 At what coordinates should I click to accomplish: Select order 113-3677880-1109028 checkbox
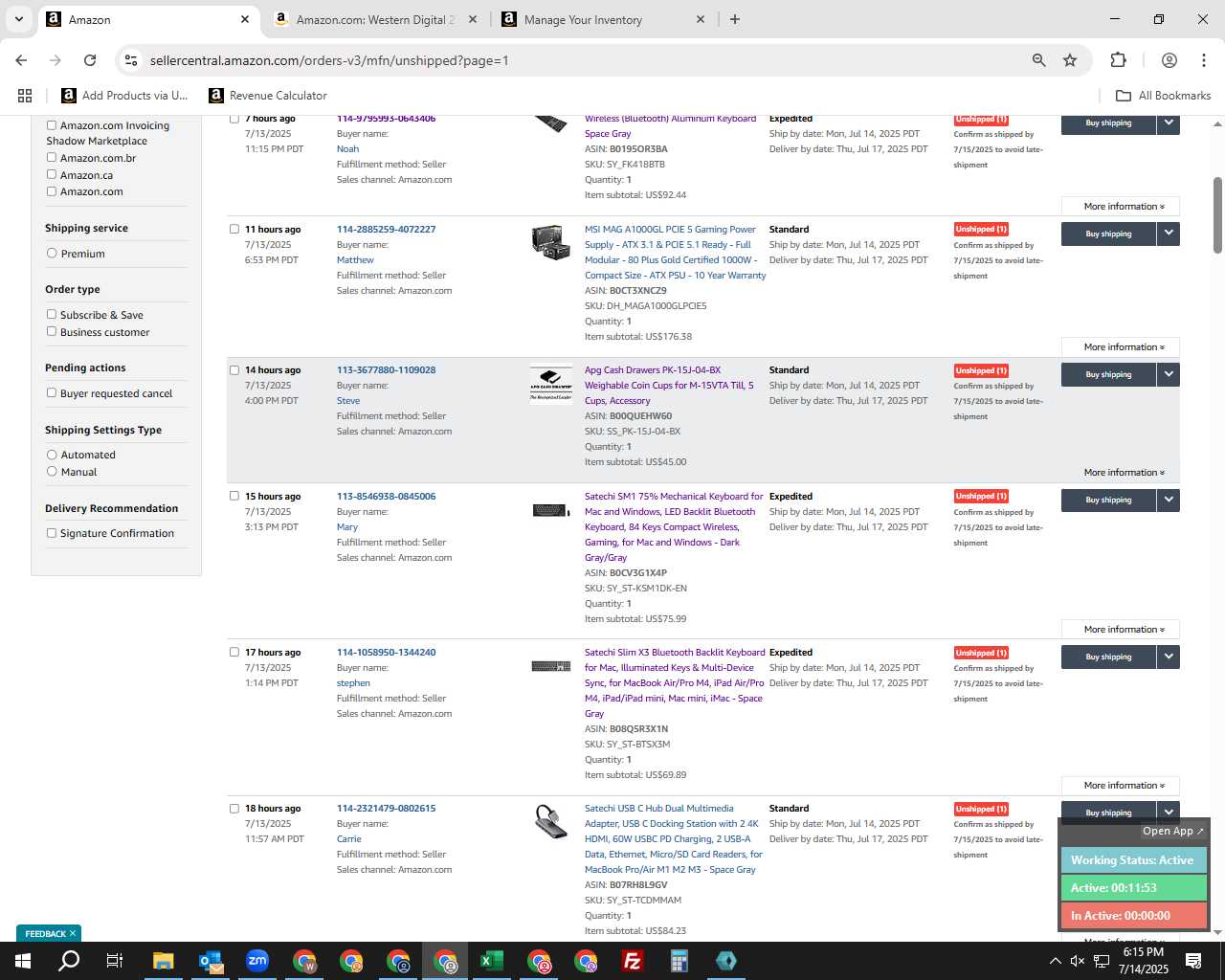coord(234,370)
